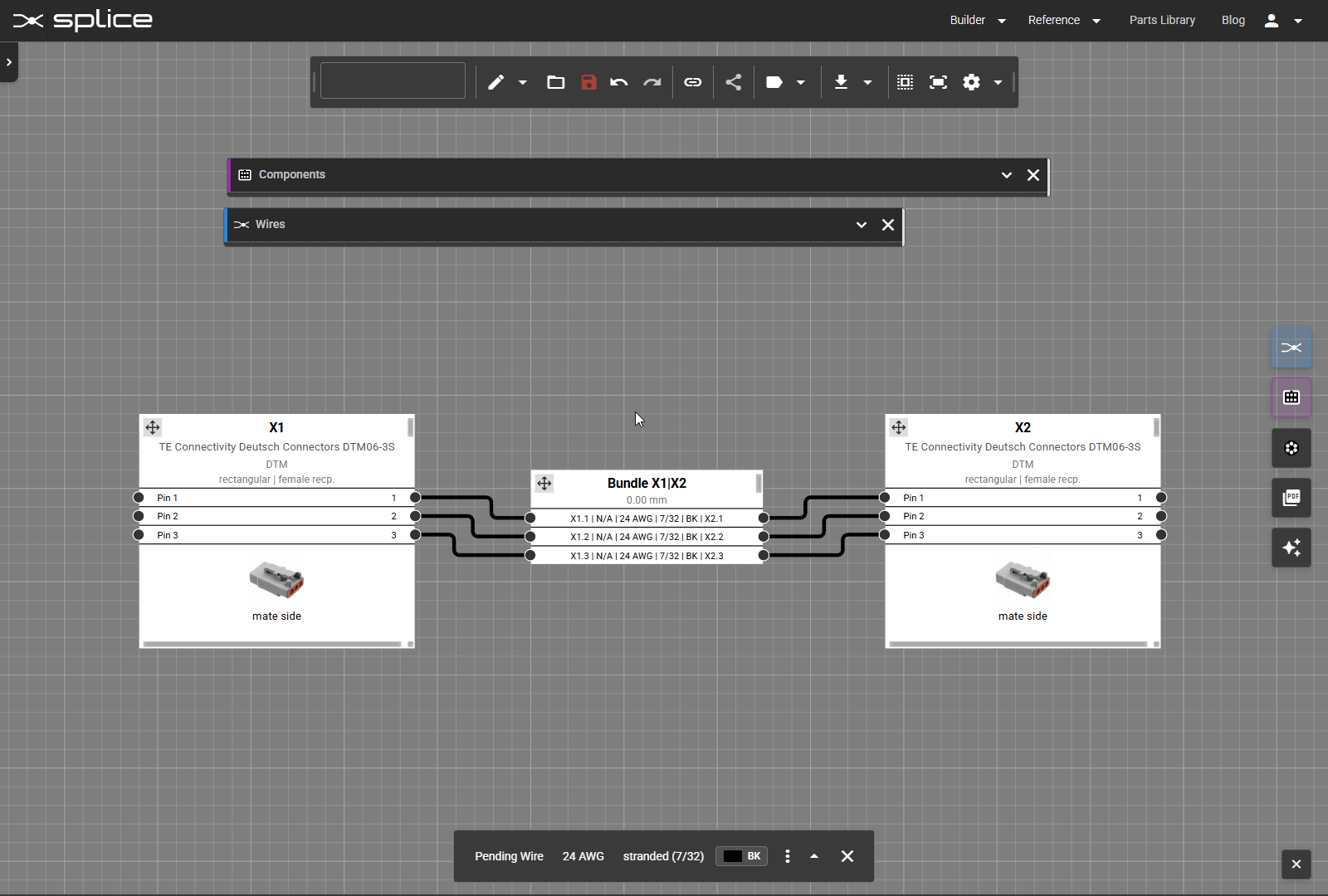Screen dimensions: 1328x896
Task: Click Pin 1 connection point on X1 connector
Action: (x=138, y=498)
